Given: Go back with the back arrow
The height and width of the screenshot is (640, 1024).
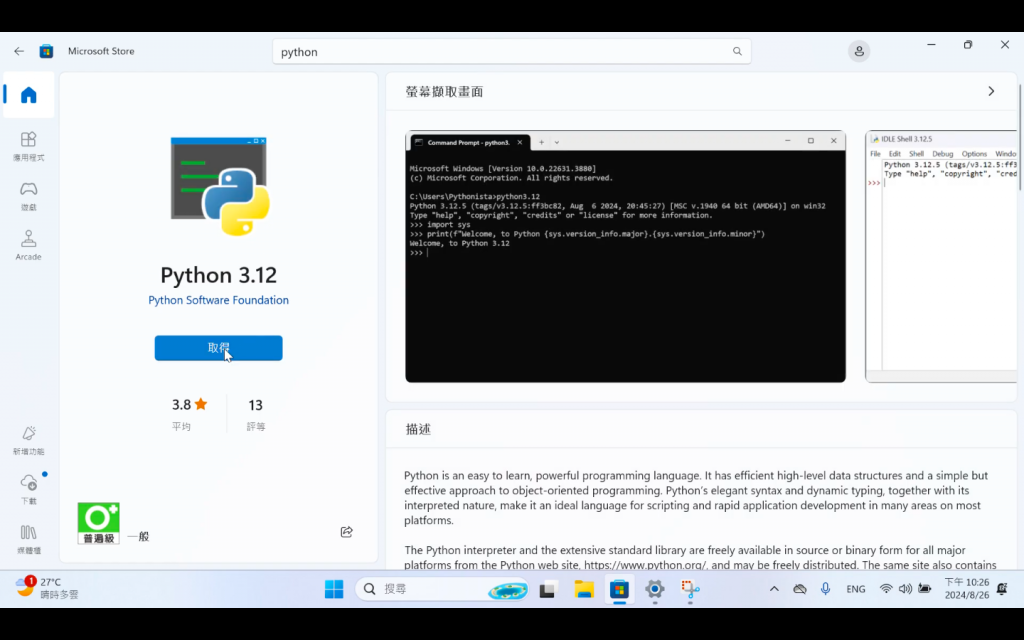Looking at the screenshot, I should [19, 51].
